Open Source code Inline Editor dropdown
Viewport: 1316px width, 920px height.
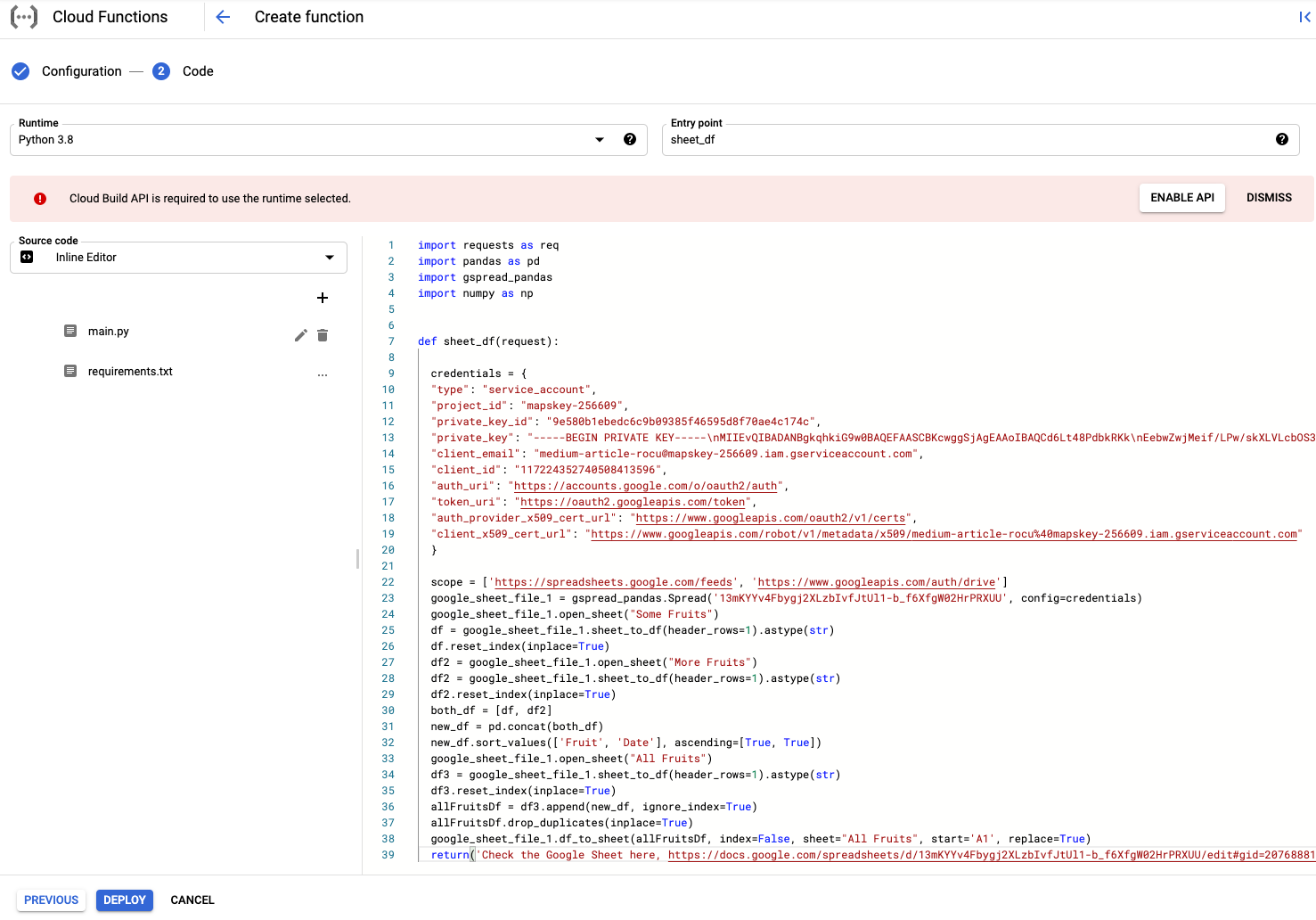point(178,258)
